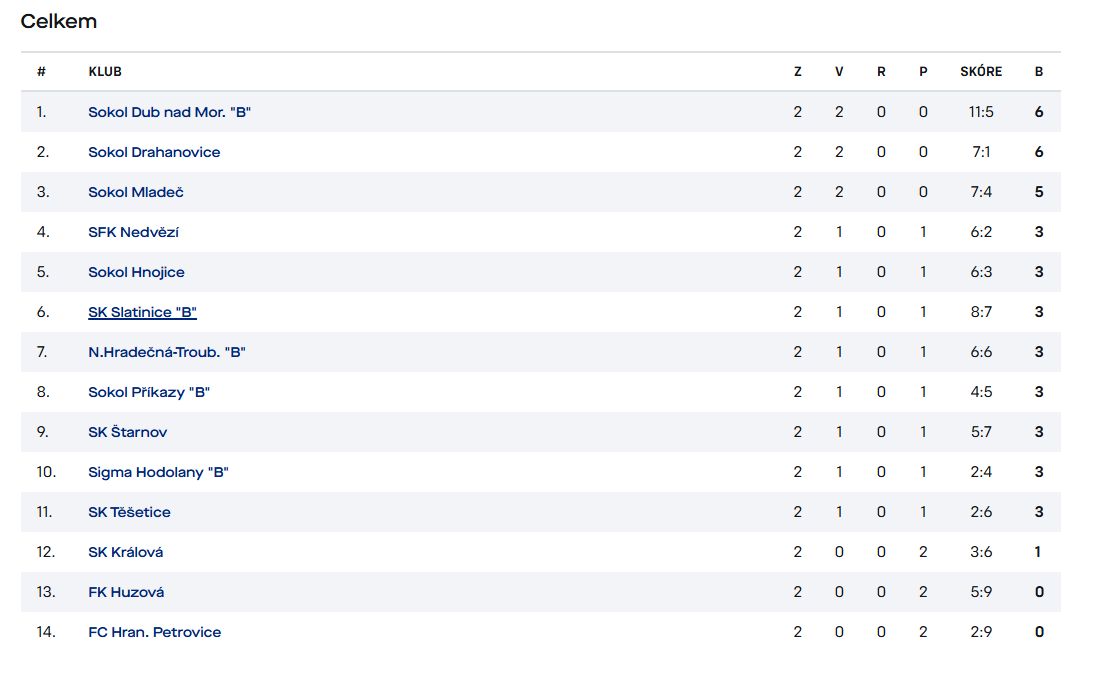Click the 11:5 score in first row

tap(981, 112)
